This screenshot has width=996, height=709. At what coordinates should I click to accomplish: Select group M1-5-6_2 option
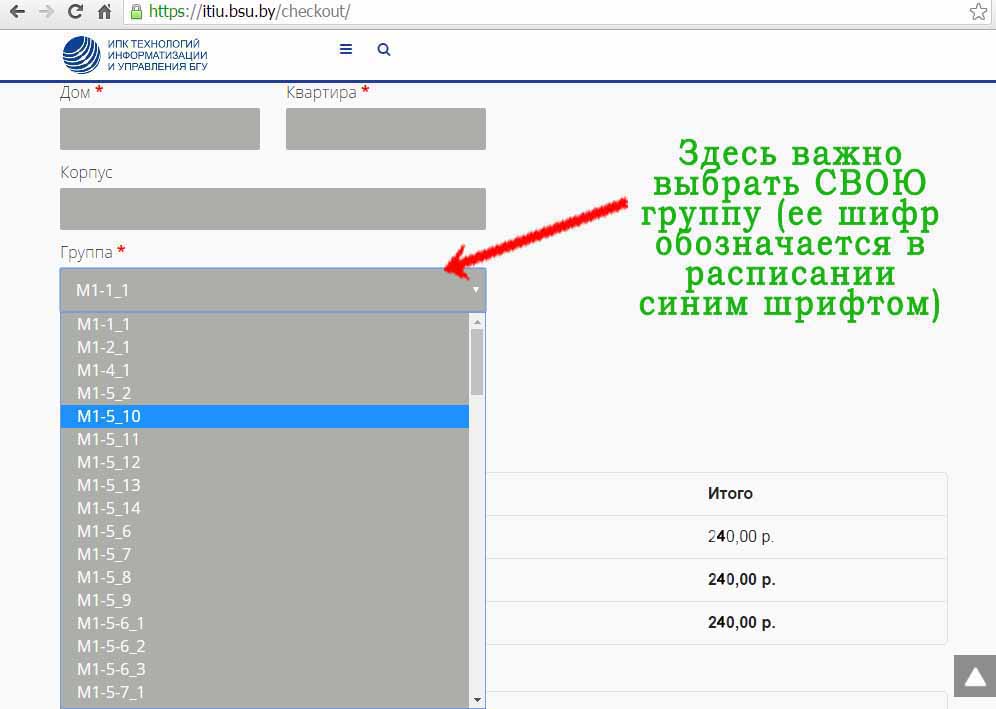[264, 646]
